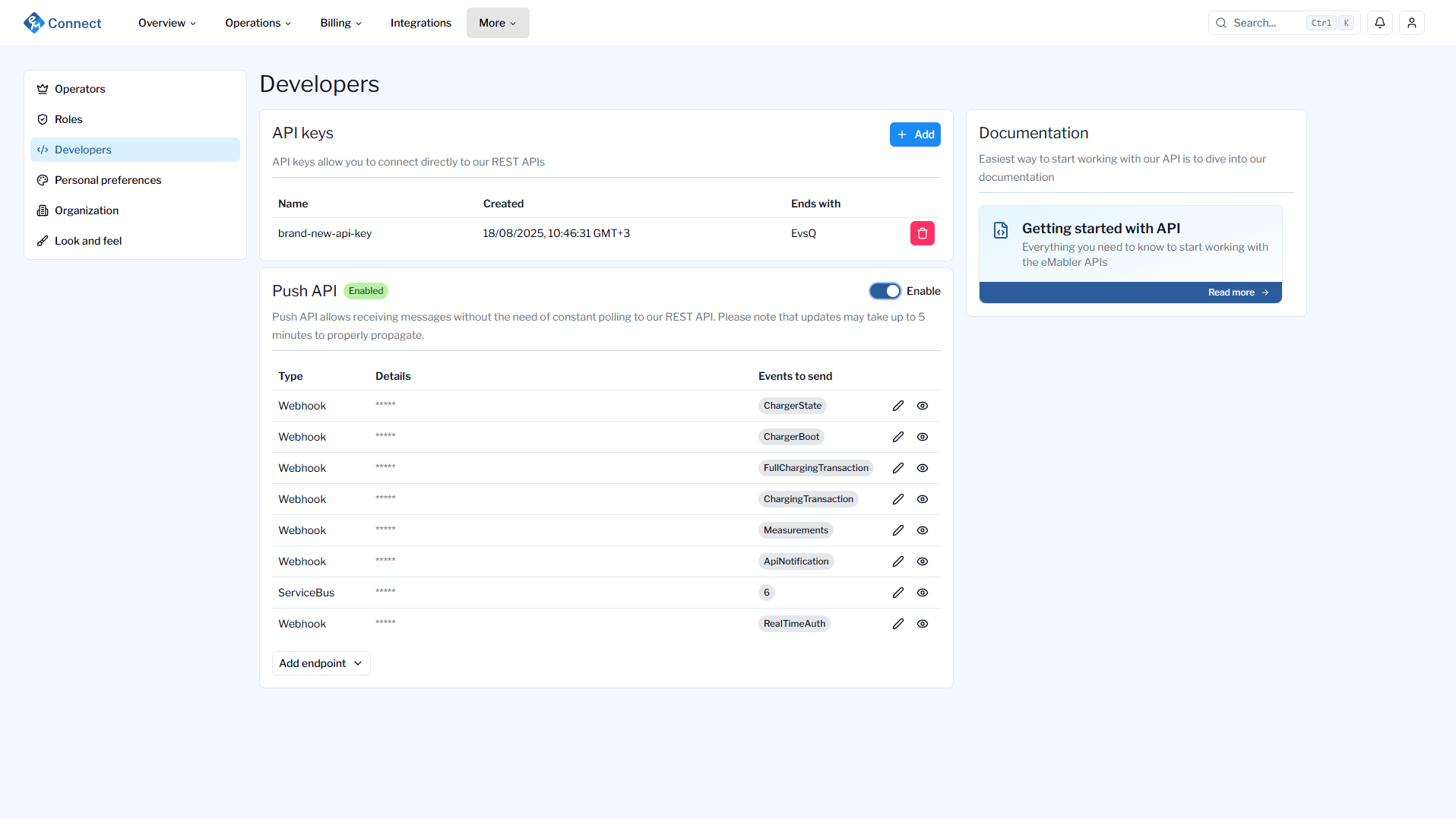Select Roles in the sidebar
The height and width of the screenshot is (819, 1456).
tap(68, 119)
